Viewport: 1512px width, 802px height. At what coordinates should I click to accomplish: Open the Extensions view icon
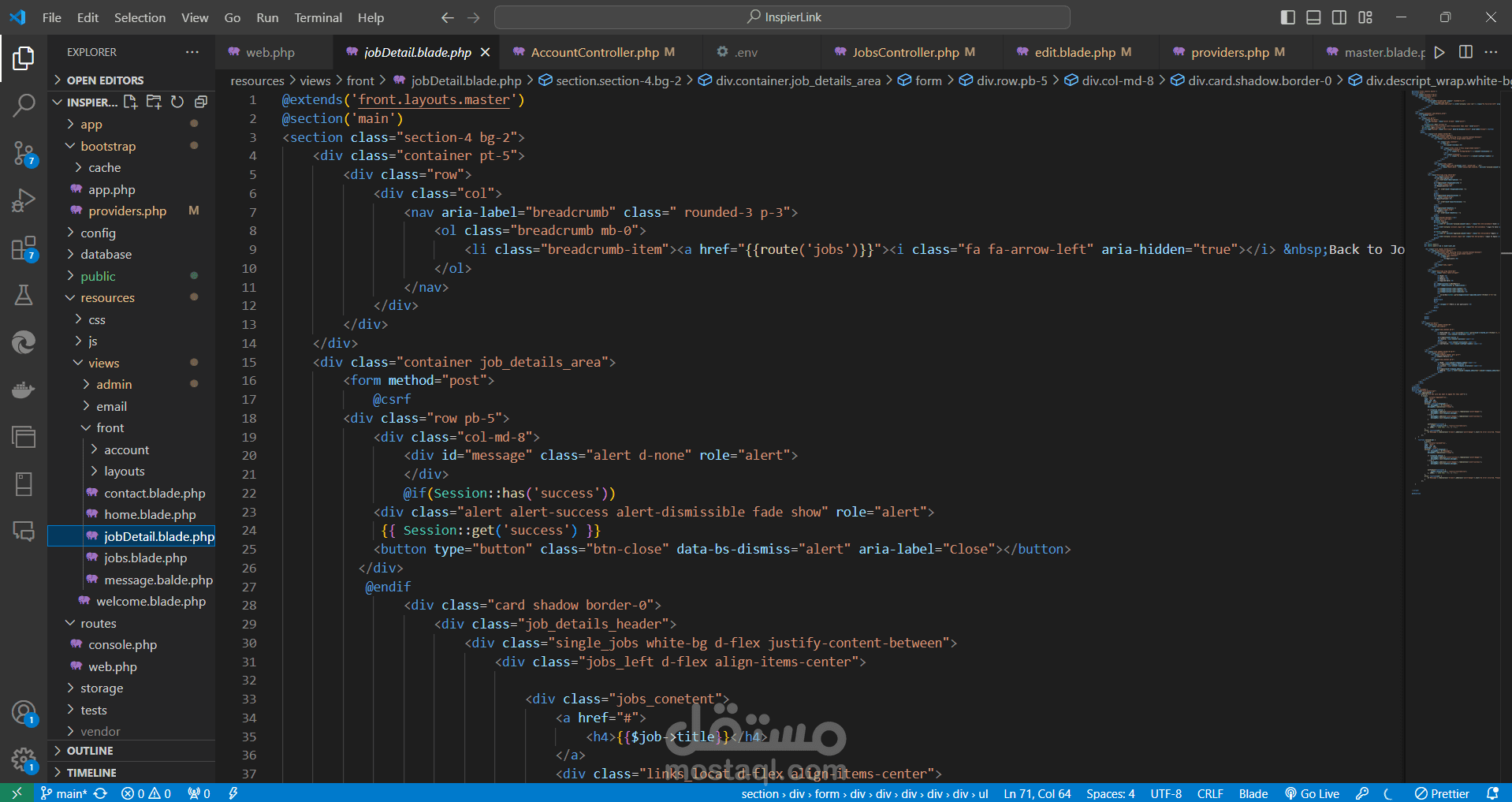click(x=24, y=248)
